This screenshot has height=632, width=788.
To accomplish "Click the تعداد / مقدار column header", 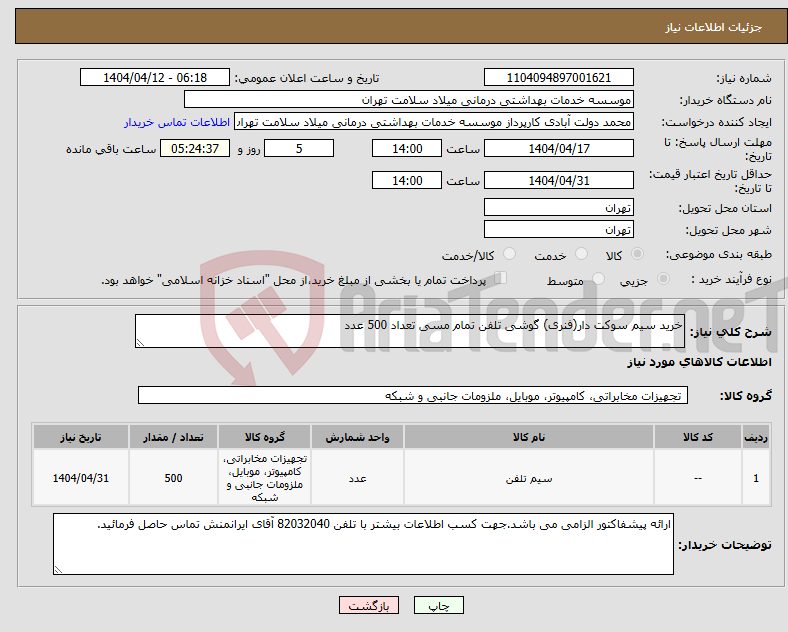I will coord(173,437).
